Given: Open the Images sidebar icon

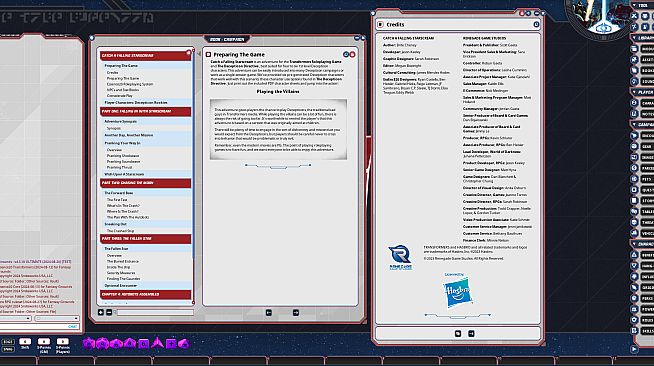Looking at the screenshot, I should 634,157.
